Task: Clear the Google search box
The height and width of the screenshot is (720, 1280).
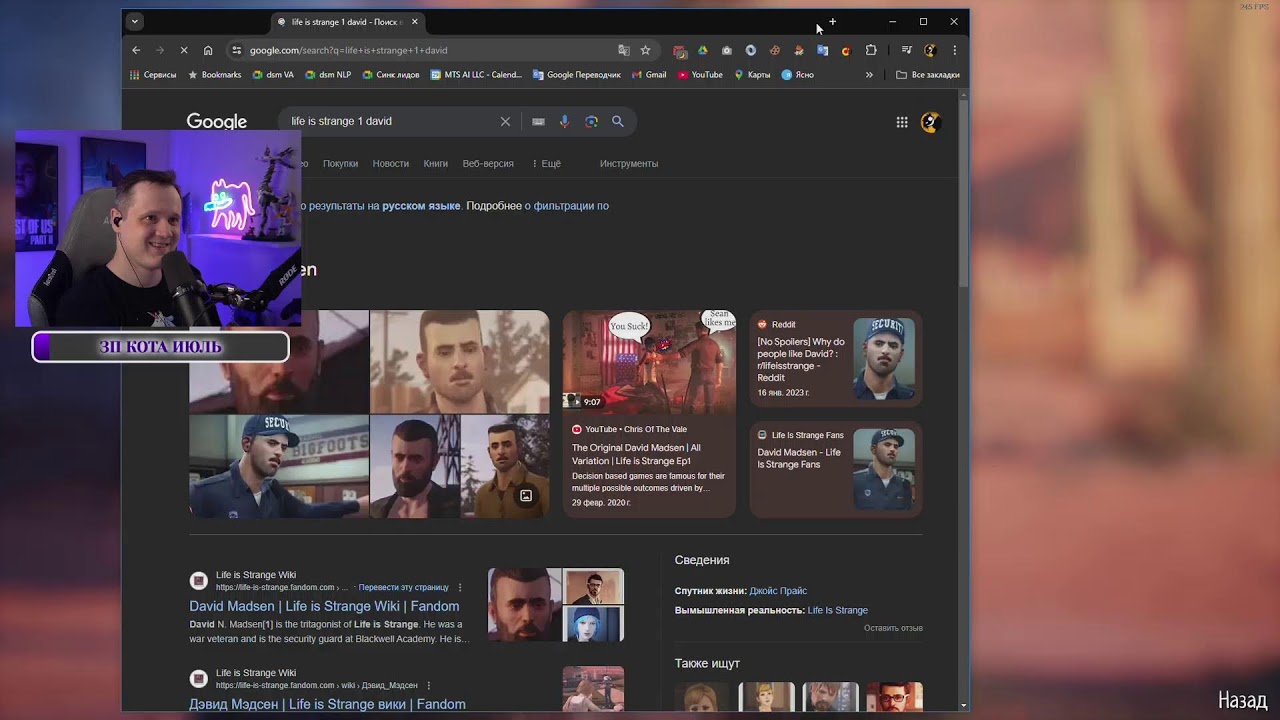Action: (505, 121)
